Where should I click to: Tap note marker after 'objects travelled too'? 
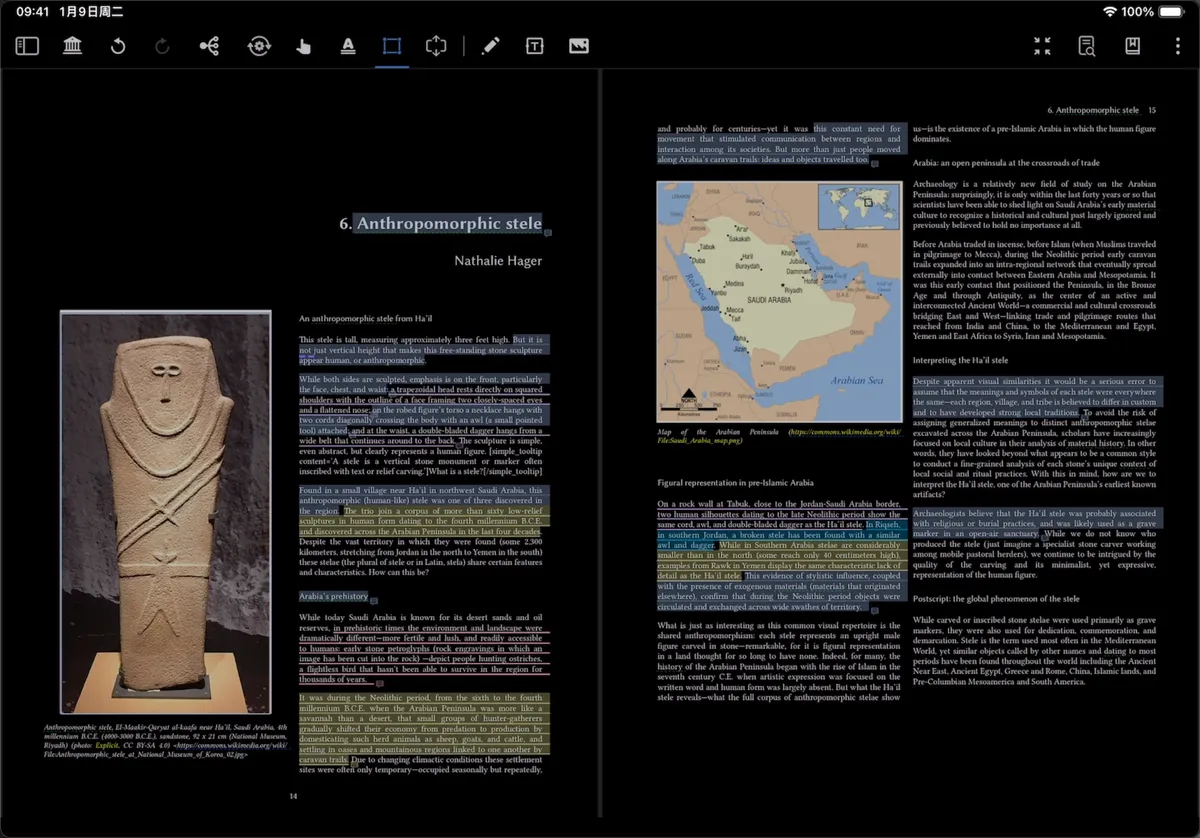pyautogui.click(x=874, y=162)
